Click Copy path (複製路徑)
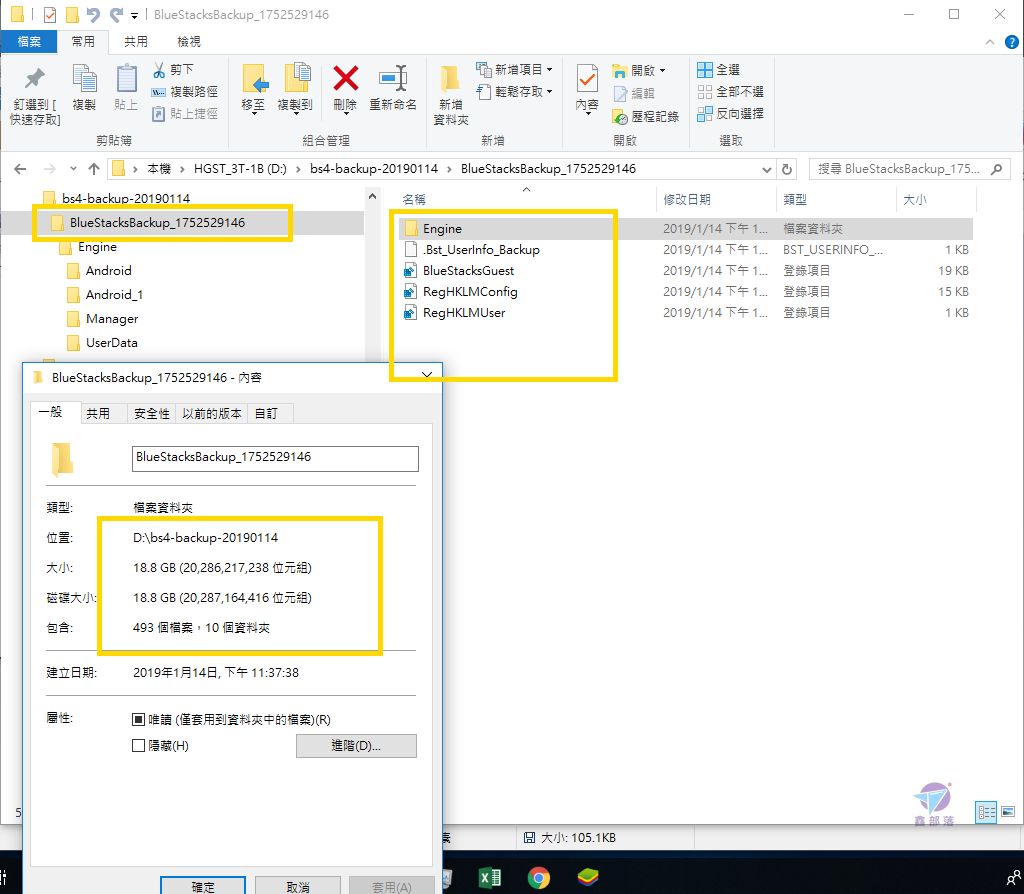Image resolution: width=1024 pixels, height=894 pixels. [185, 92]
